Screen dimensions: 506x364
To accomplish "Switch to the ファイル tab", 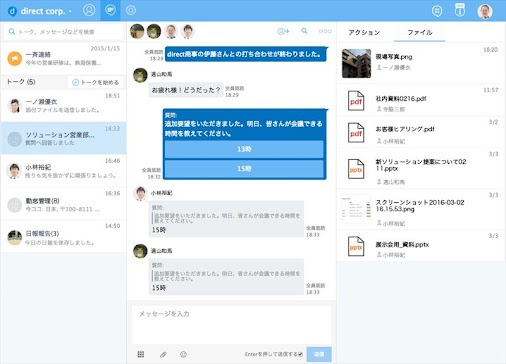I will click(420, 32).
